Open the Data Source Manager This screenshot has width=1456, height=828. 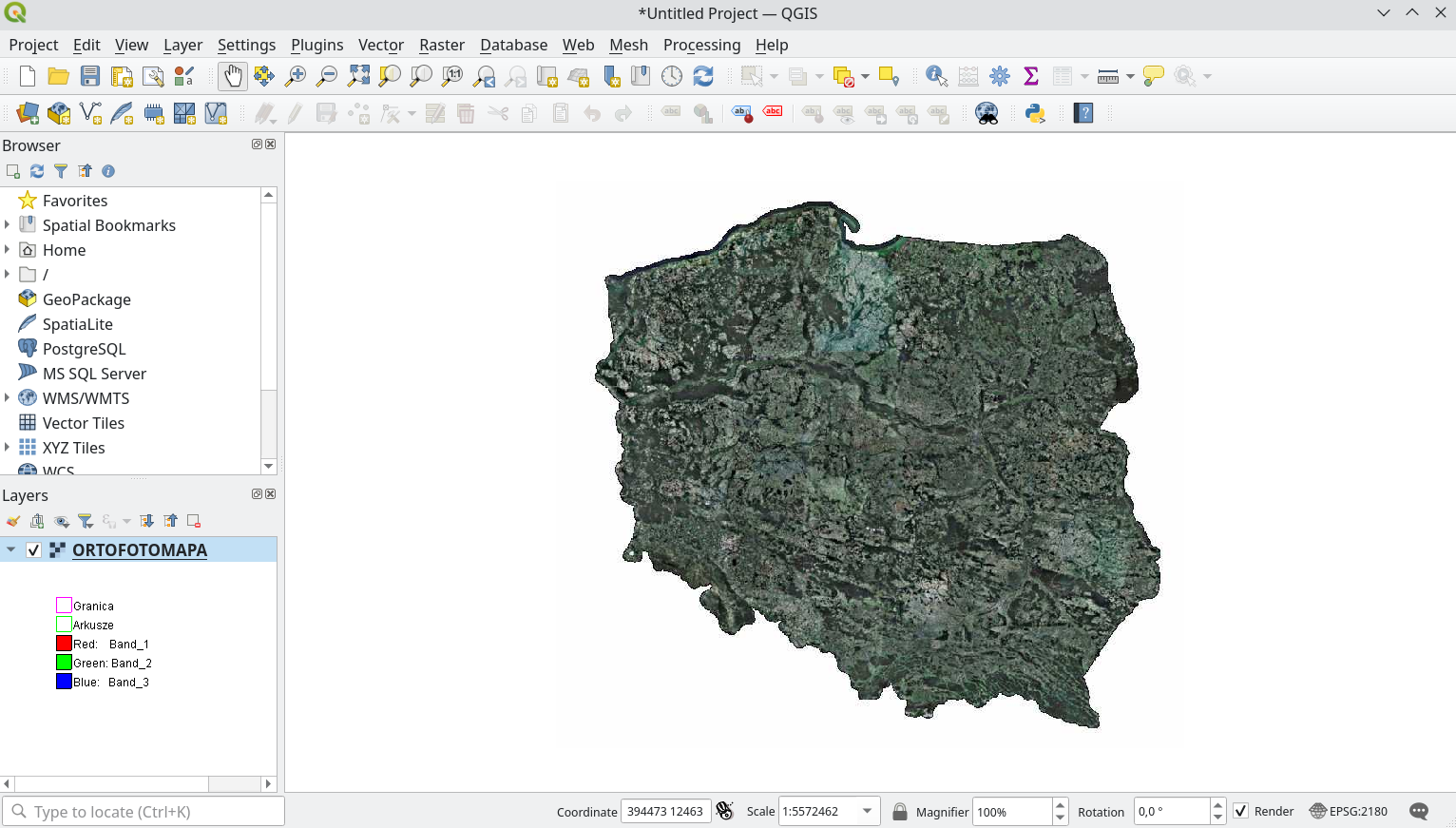[x=28, y=113]
